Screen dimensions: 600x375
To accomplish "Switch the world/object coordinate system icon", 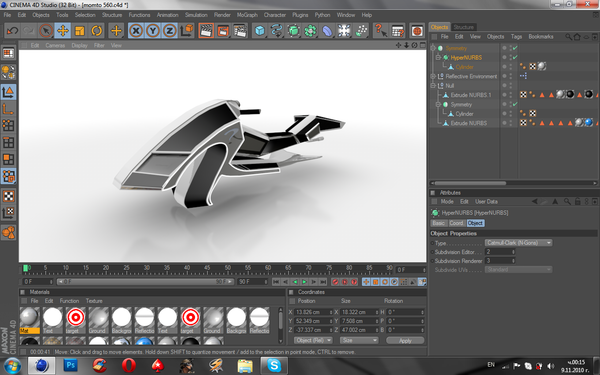I will (187, 31).
